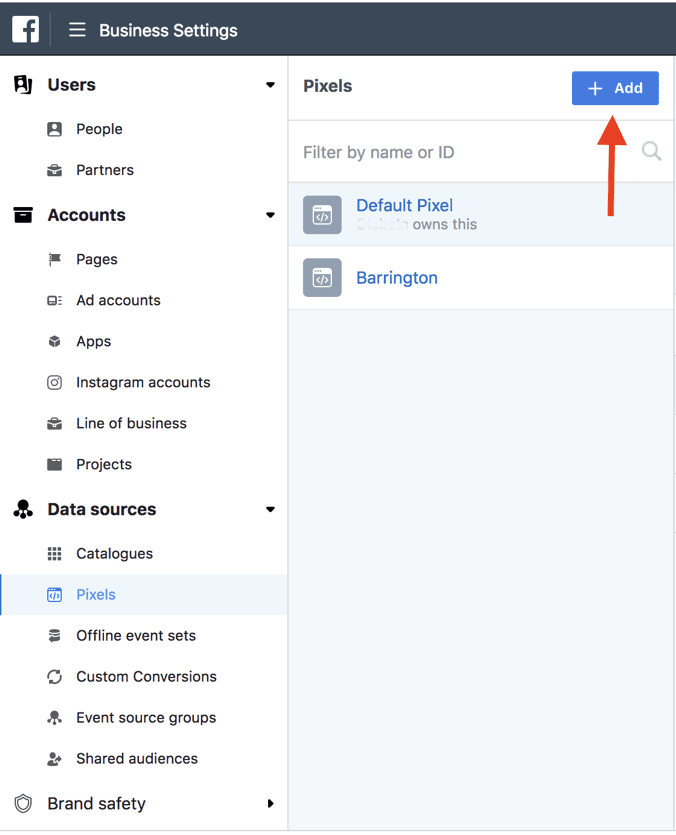Open the Pages section via its flag icon
This screenshot has width=676, height=835.
tap(55, 259)
